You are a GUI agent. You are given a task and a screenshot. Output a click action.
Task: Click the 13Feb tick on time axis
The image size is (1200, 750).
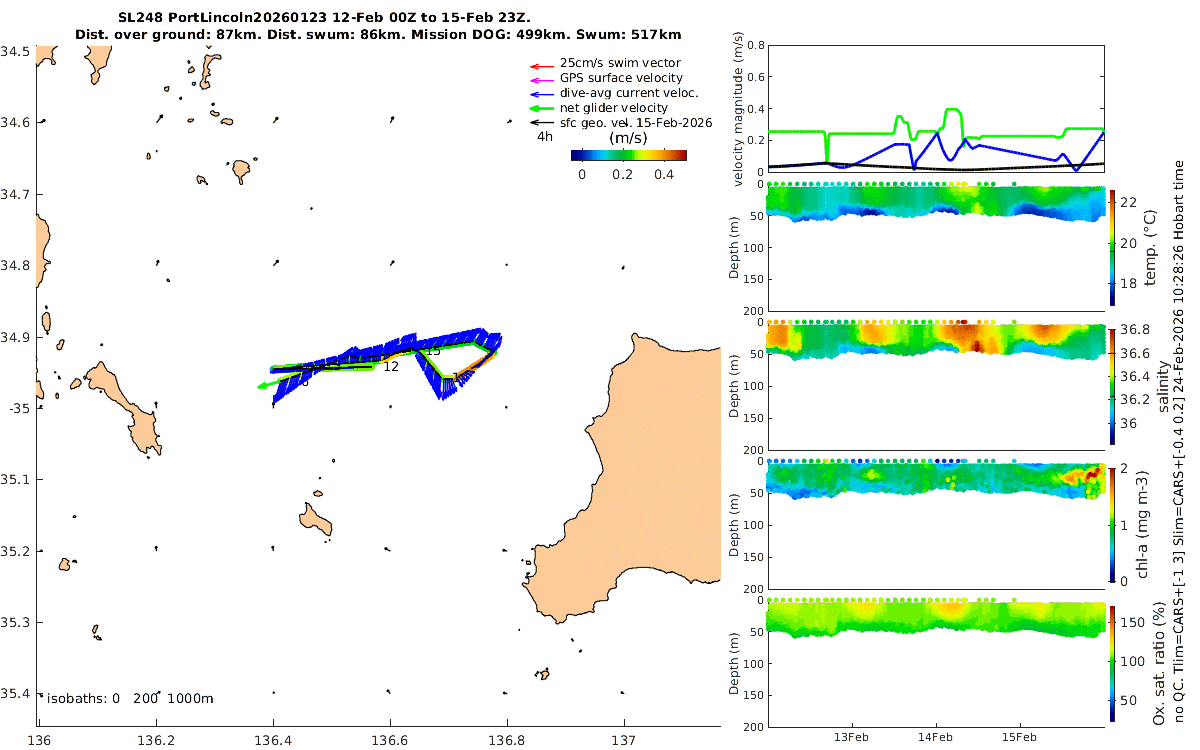[x=852, y=738]
